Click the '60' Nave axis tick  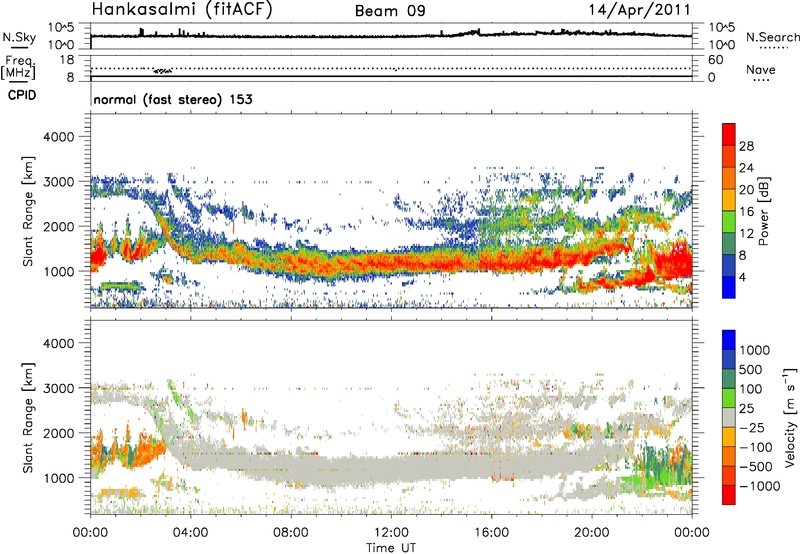[x=715, y=60]
